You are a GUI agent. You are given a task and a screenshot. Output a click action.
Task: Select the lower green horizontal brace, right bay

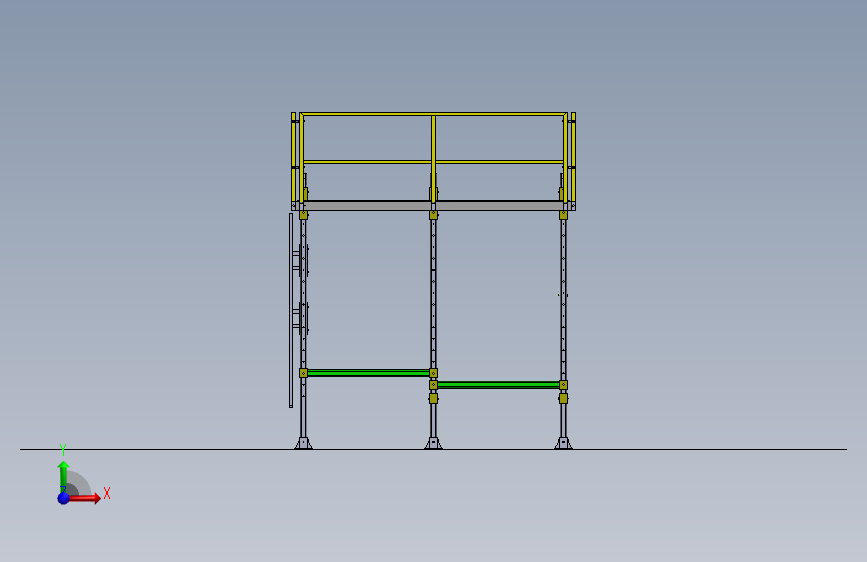tap(498, 385)
